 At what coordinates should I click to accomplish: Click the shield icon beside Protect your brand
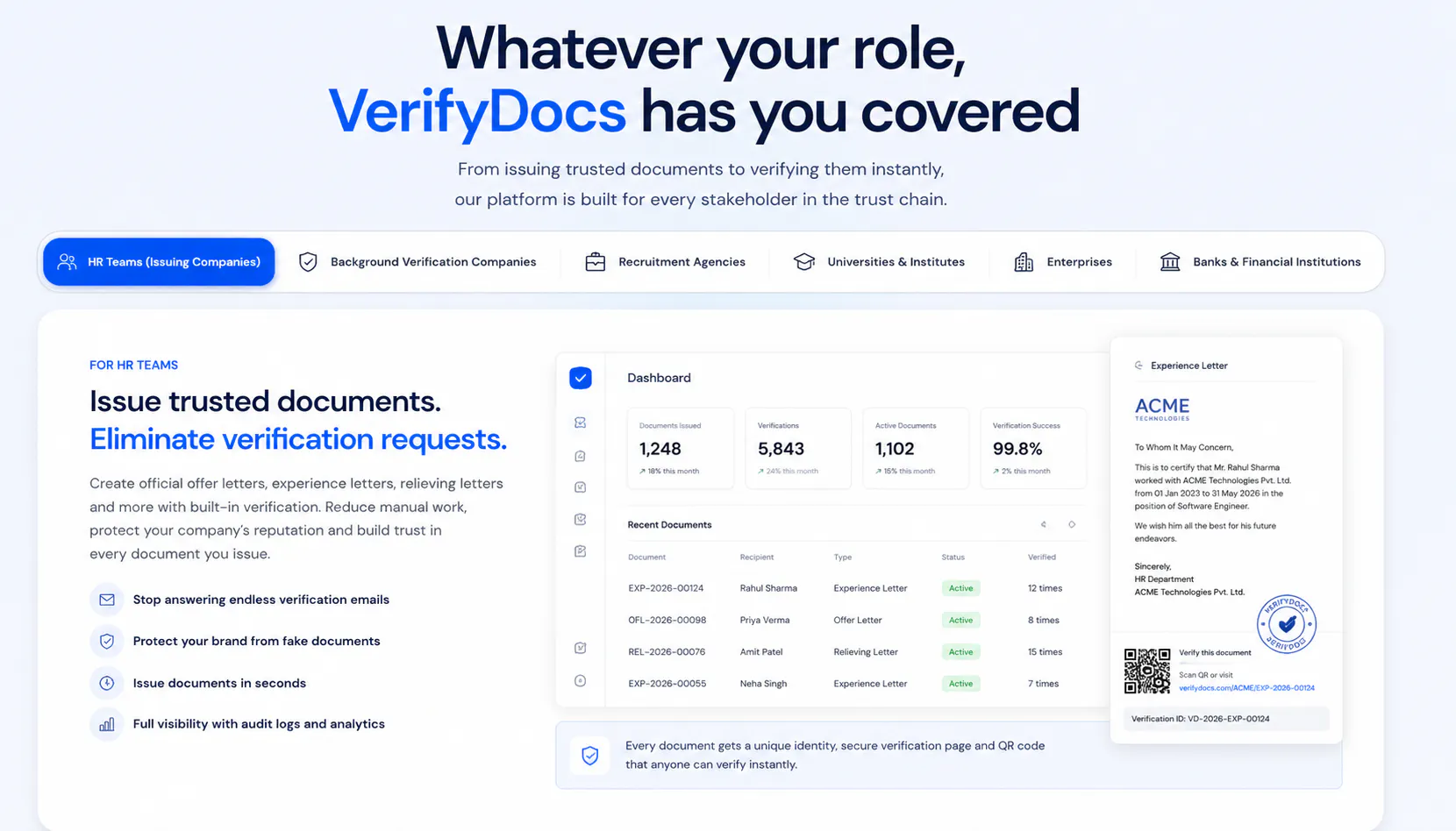pyautogui.click(x=107, y=641)
